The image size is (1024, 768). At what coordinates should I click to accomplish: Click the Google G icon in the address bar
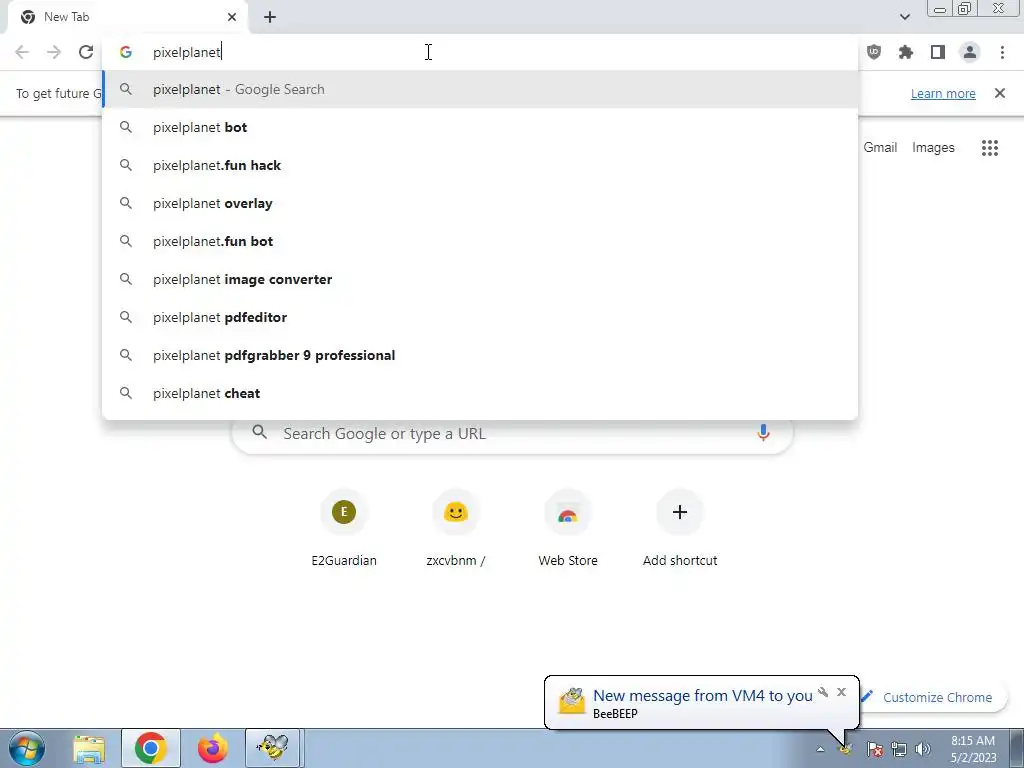click(126, 52)
